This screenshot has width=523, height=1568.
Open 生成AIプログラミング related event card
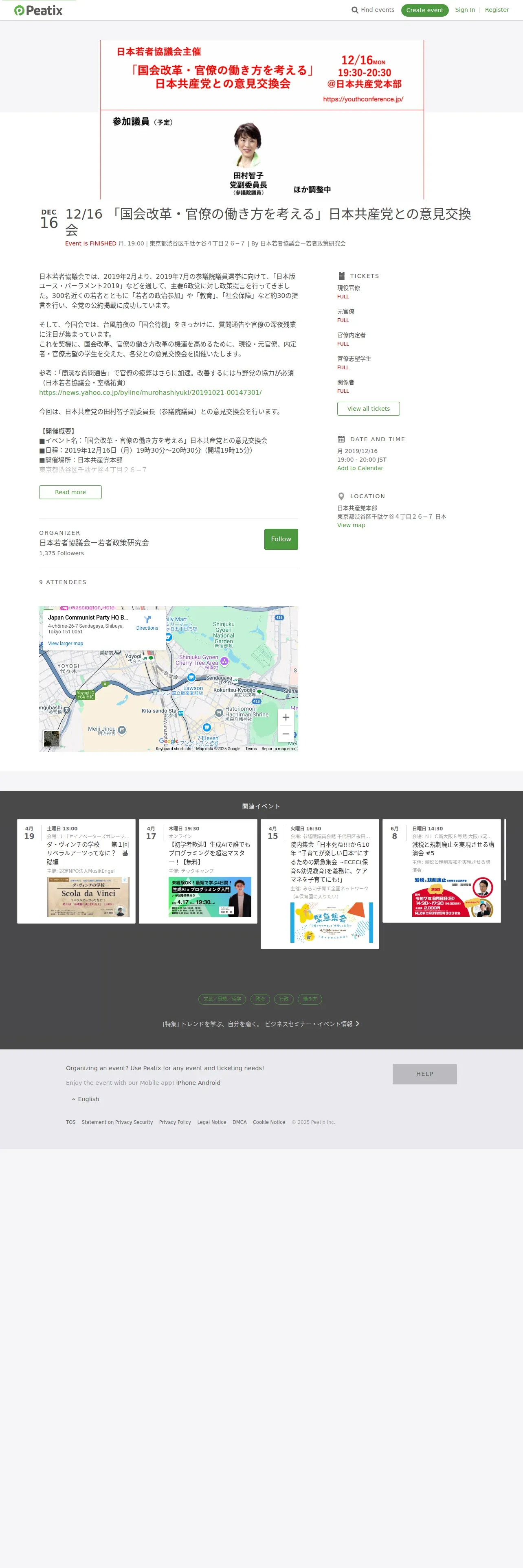(198, 871)
